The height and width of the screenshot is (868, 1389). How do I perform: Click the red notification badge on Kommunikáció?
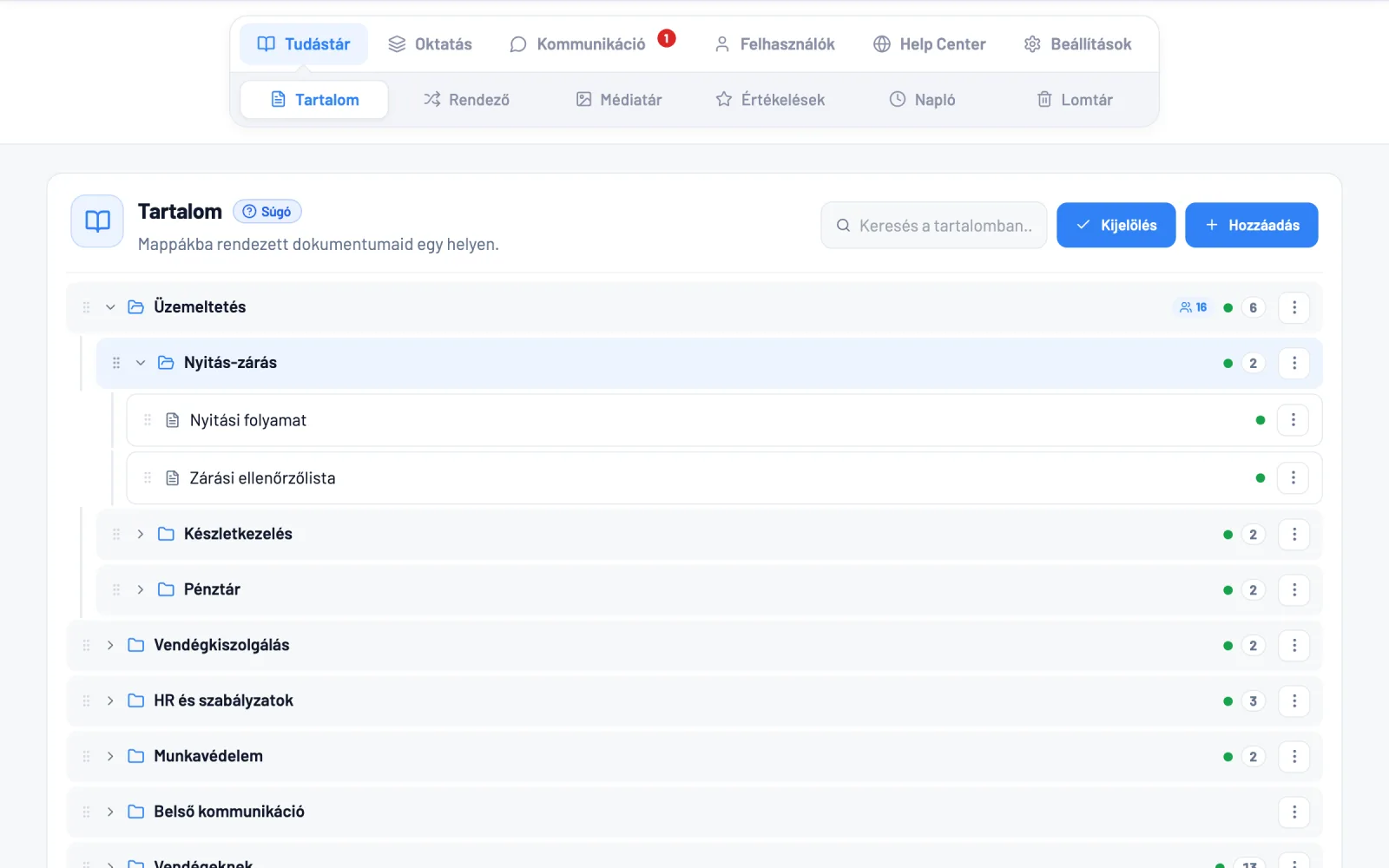[x=666, y=38]
